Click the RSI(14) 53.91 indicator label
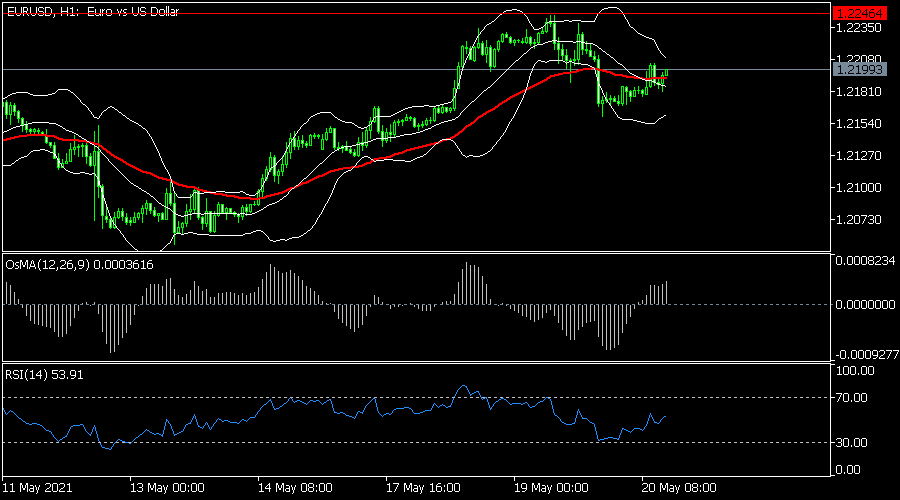 [x=42, y=376]
